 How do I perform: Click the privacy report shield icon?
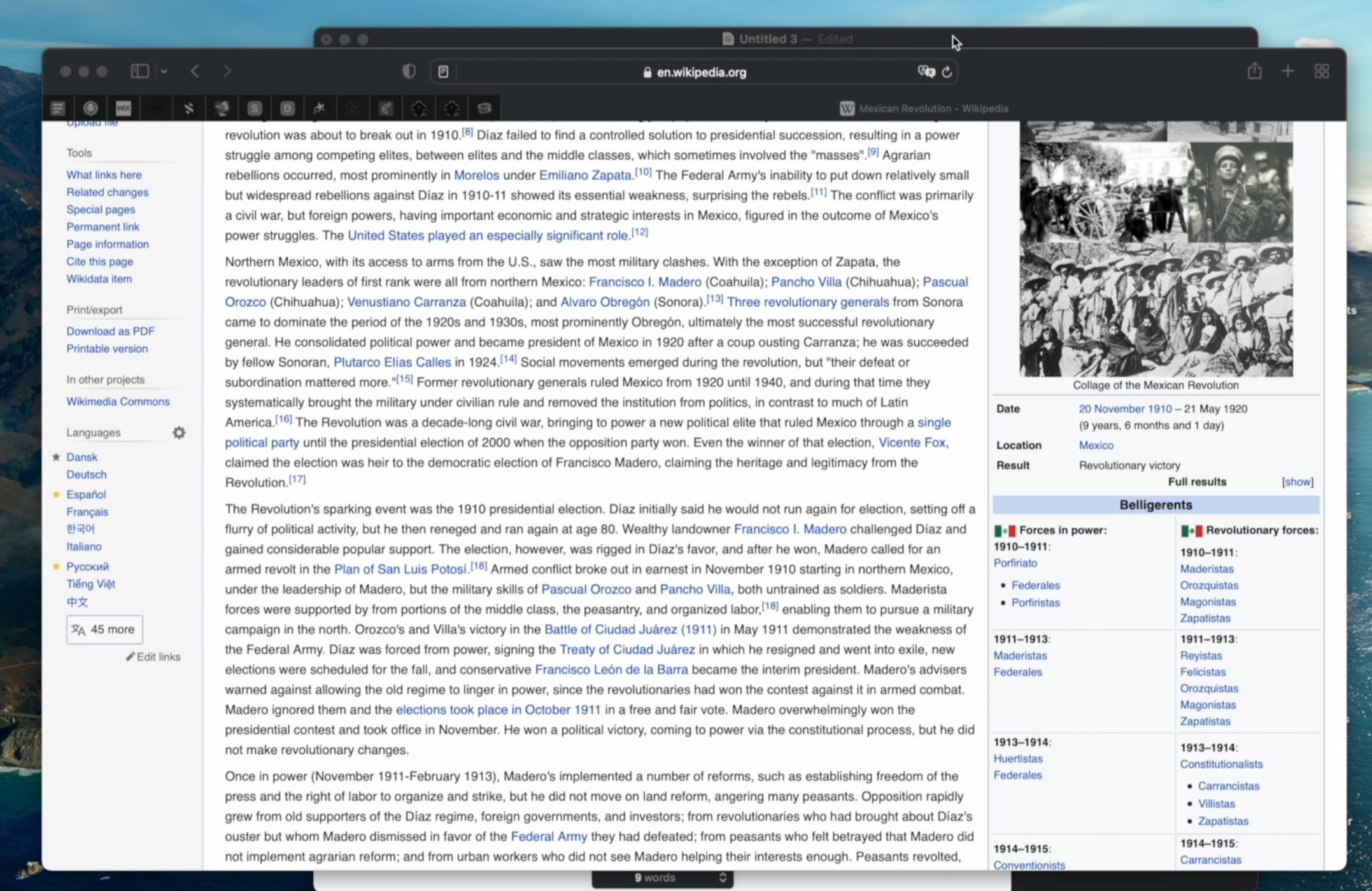409,71
